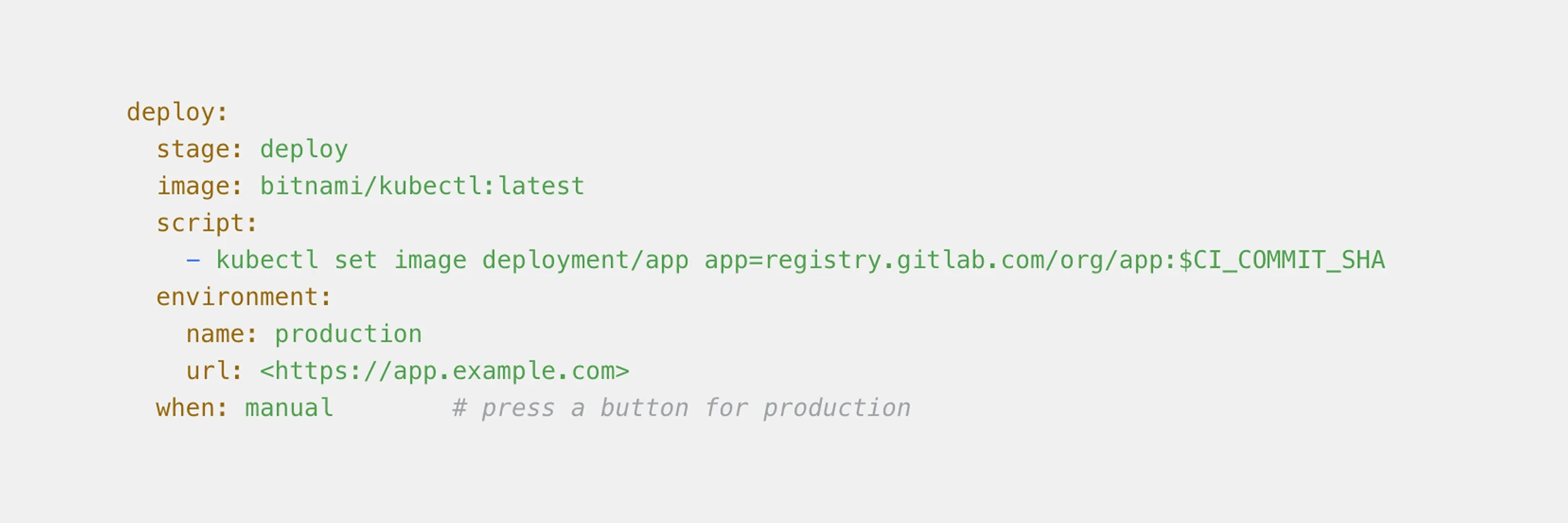Click the blue list dash before kubectl
This screenshot has width=1568, height=523.
coord(193,260)
